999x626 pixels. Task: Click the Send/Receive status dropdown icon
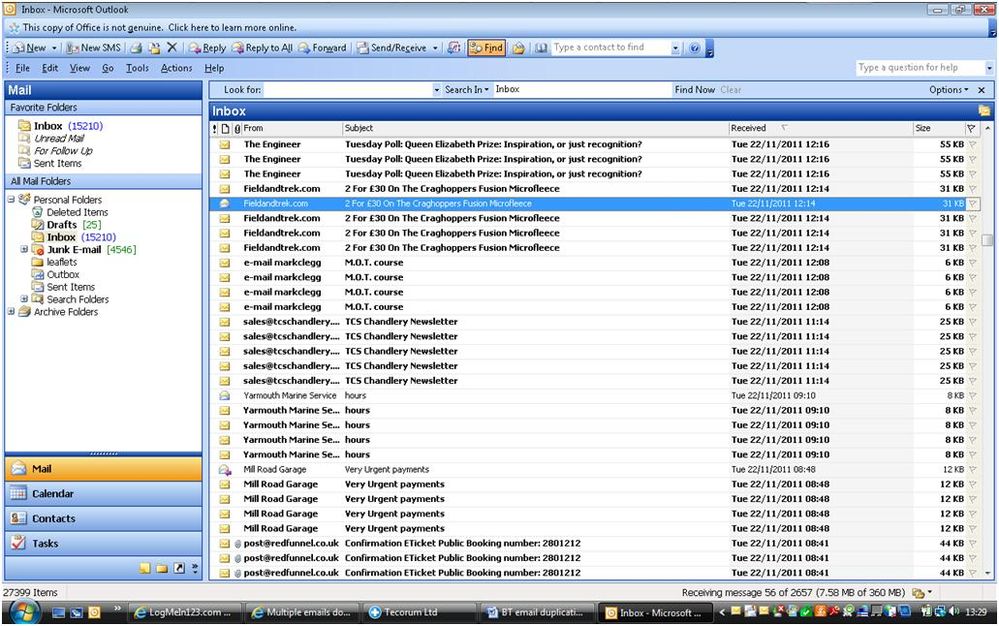click(921, 592)
